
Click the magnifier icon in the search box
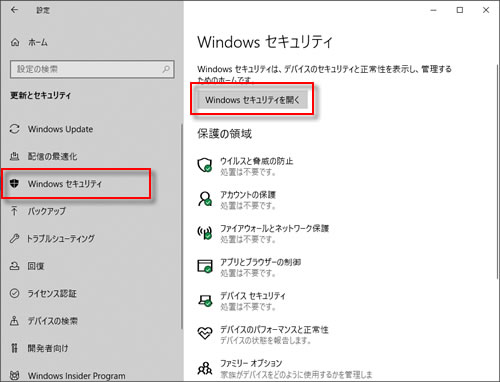point(166,69)
